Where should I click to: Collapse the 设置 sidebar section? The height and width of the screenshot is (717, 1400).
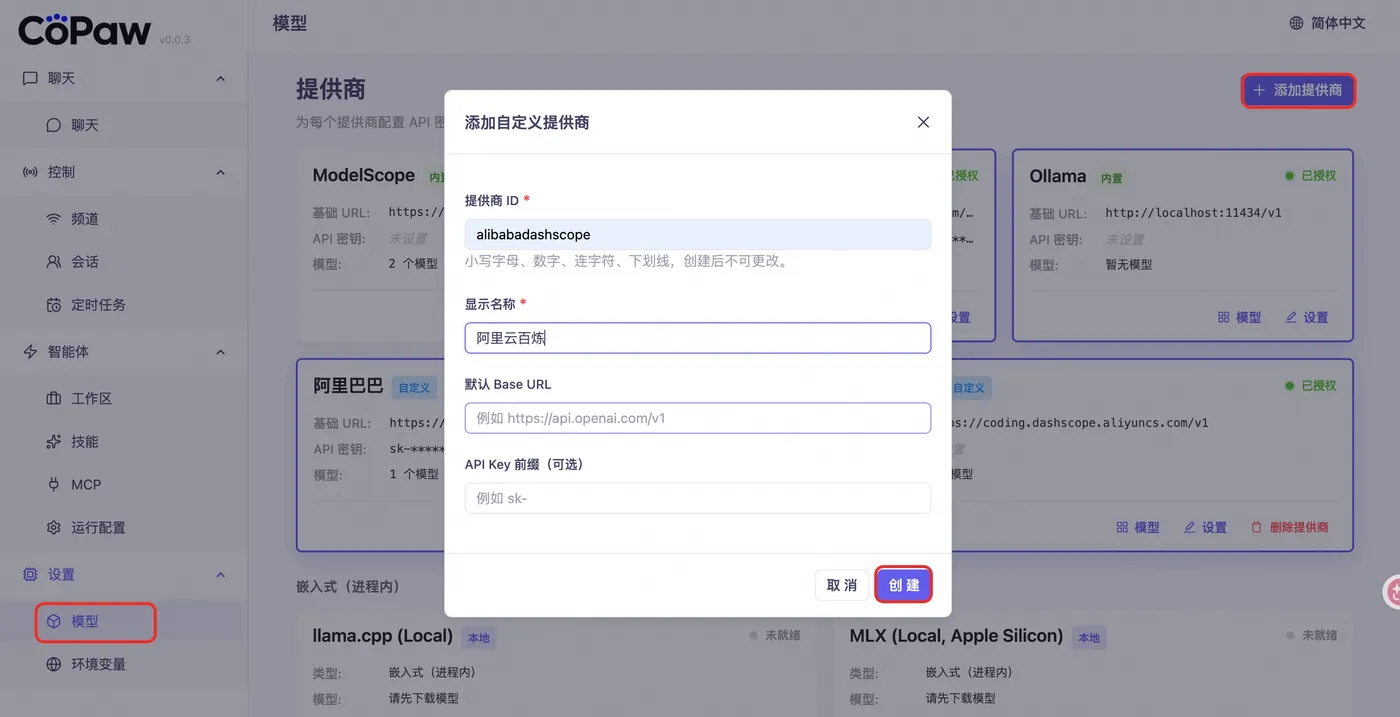[x=221, y=575]
